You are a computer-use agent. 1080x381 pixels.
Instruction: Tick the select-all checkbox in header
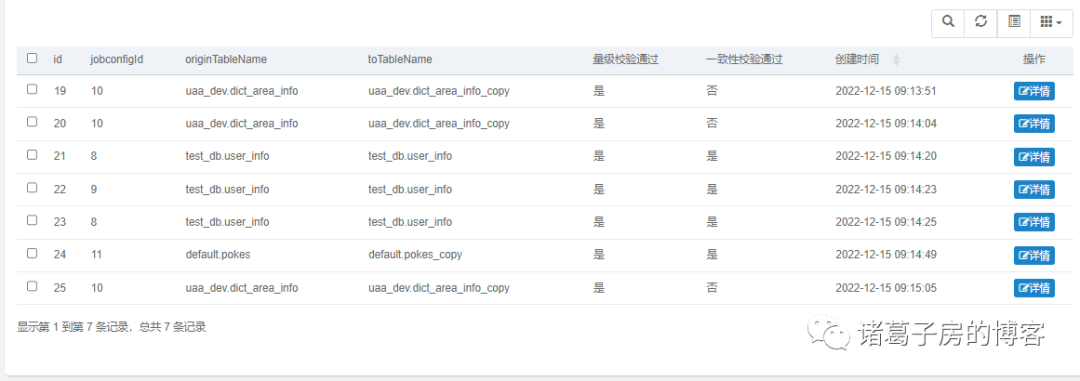coord(32,59)
